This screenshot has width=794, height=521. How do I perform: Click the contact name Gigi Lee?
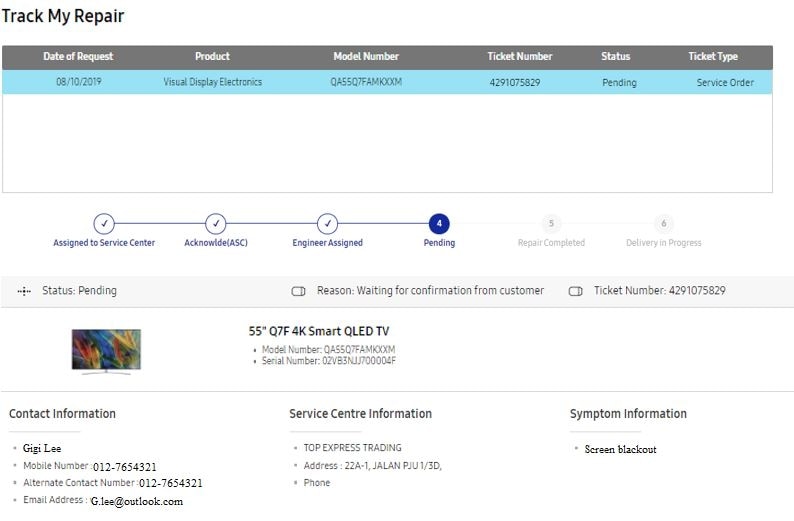(42, 448)
